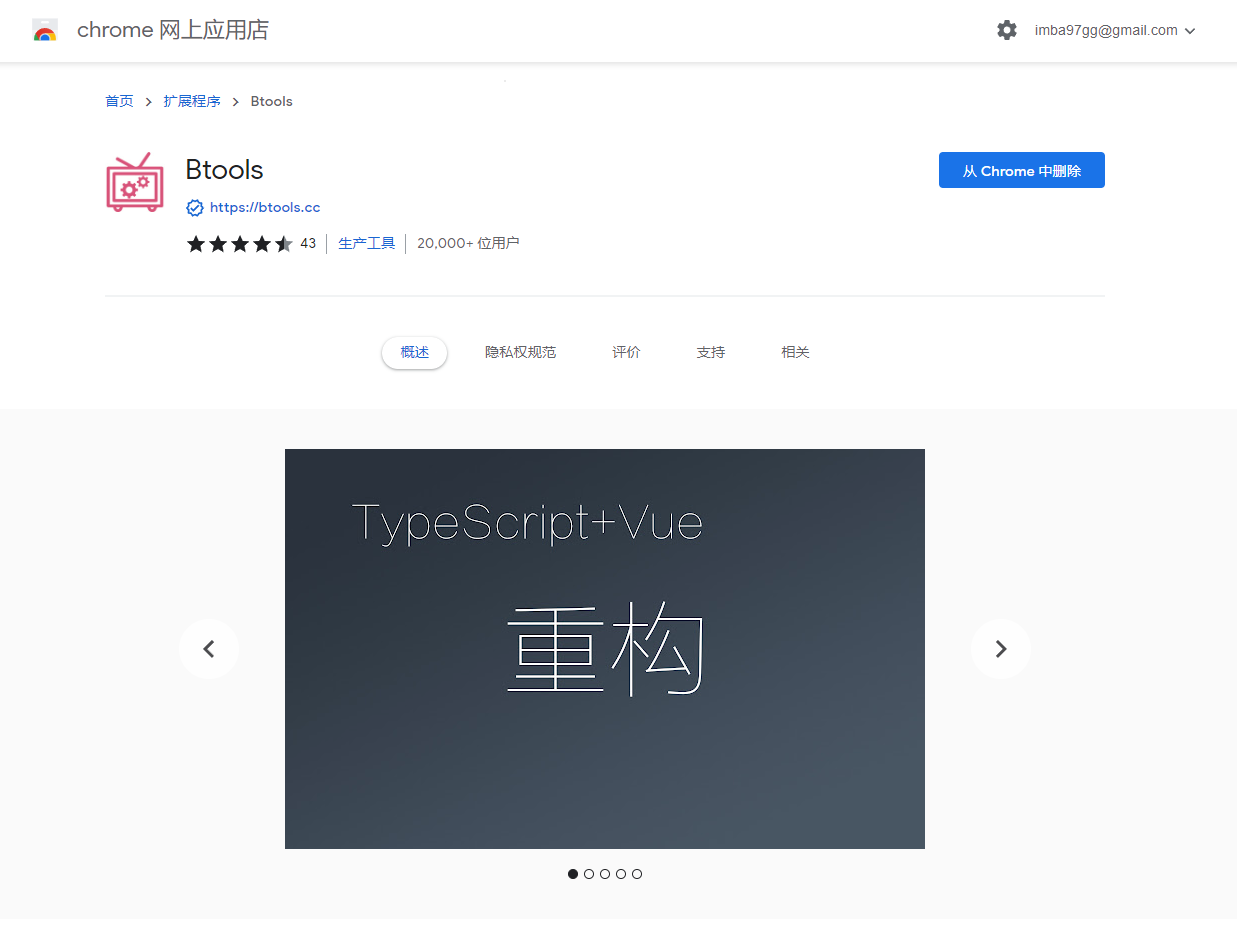Click the 从 Chrome 中删除 button

pos(1021,170)
